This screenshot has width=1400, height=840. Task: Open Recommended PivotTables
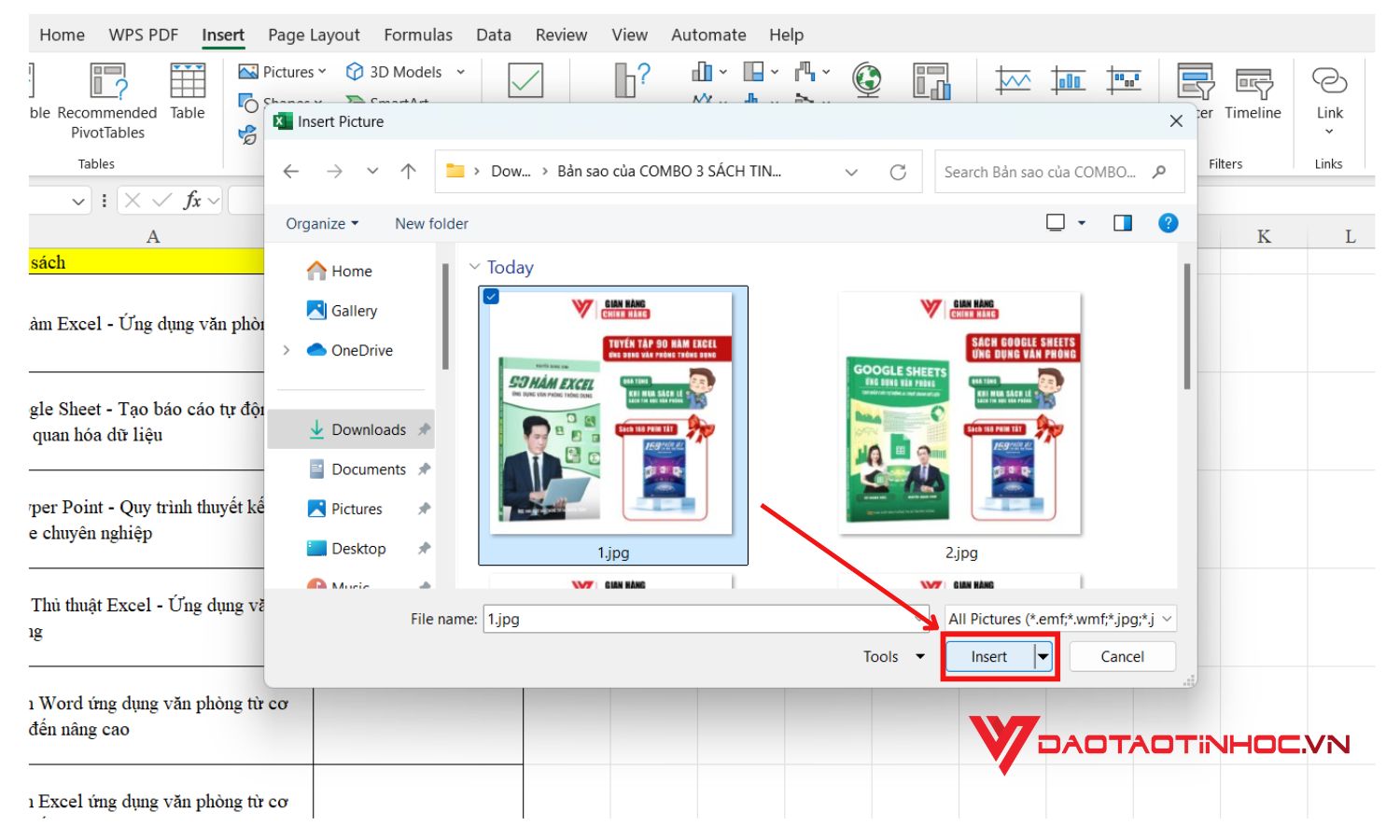pyautogui.click(x=107, y=93)
